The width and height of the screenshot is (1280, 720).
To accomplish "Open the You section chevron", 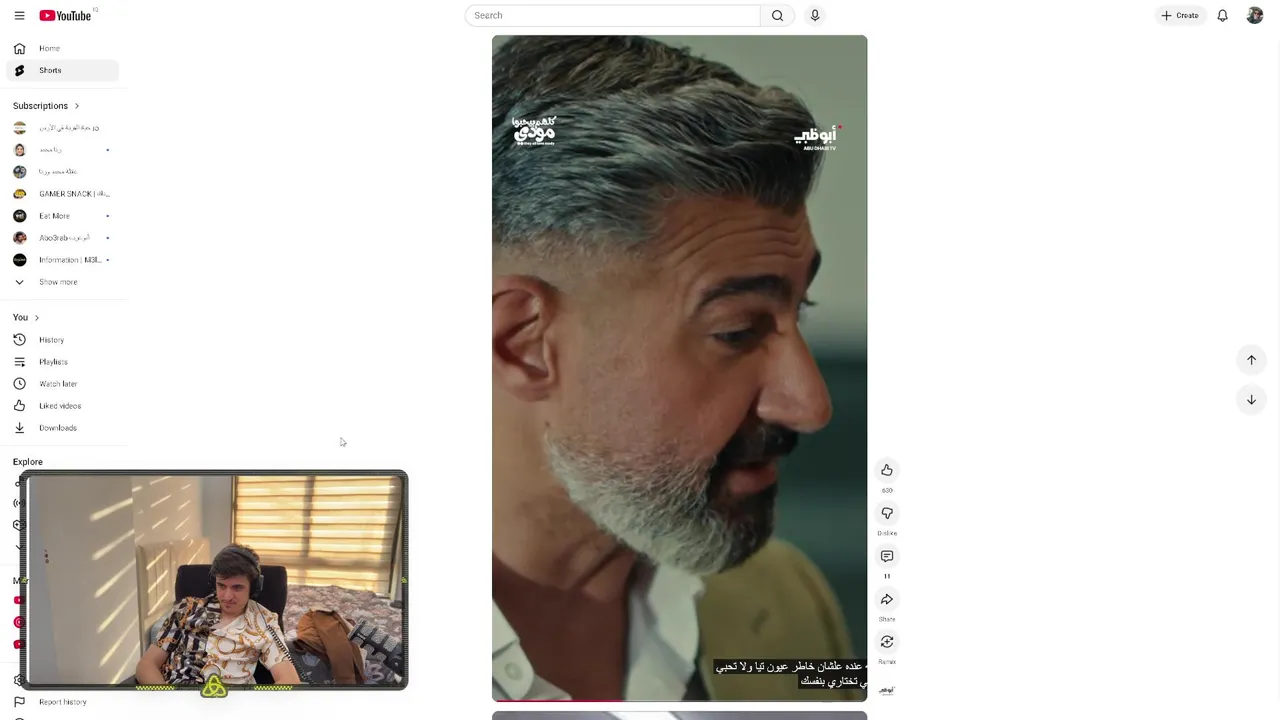I will (x=37, y=317).
